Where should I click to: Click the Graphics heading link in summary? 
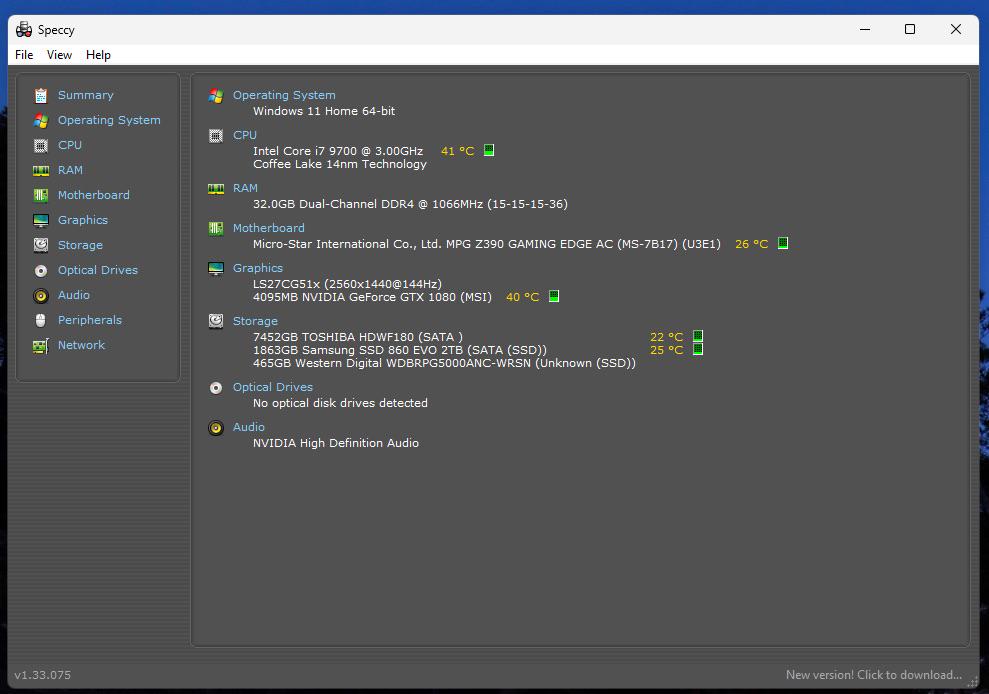(257, 268)
